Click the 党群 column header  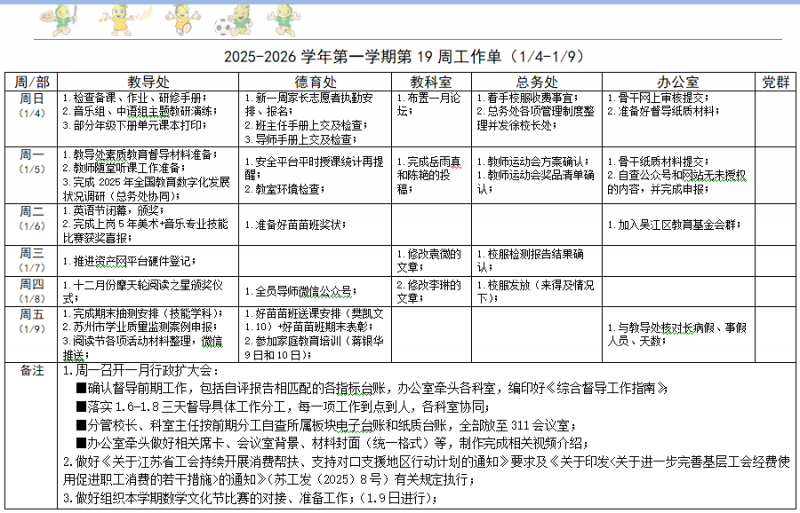click(x=776, y=81)
